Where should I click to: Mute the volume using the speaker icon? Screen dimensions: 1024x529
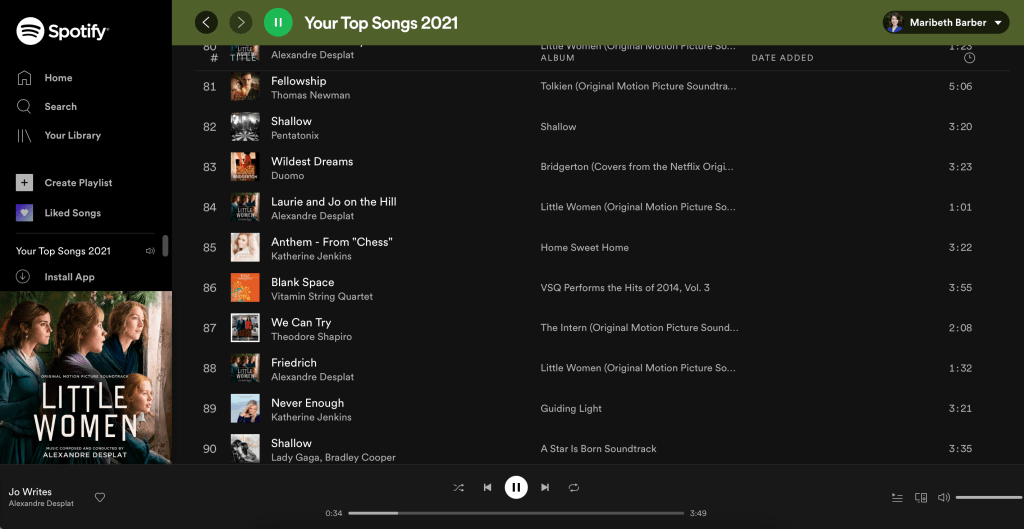(943, 497)
